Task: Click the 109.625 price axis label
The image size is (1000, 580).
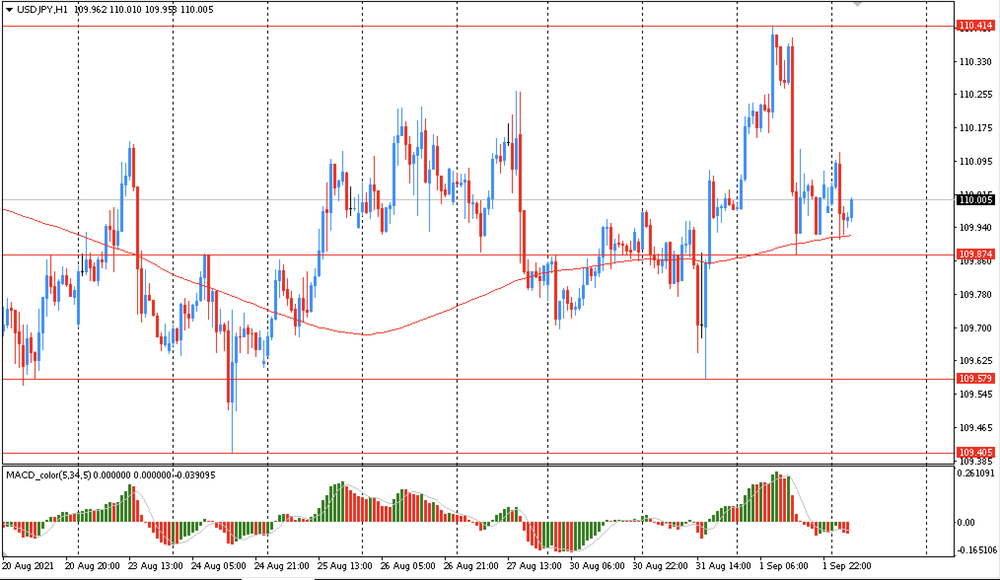Action: point(976,361)
